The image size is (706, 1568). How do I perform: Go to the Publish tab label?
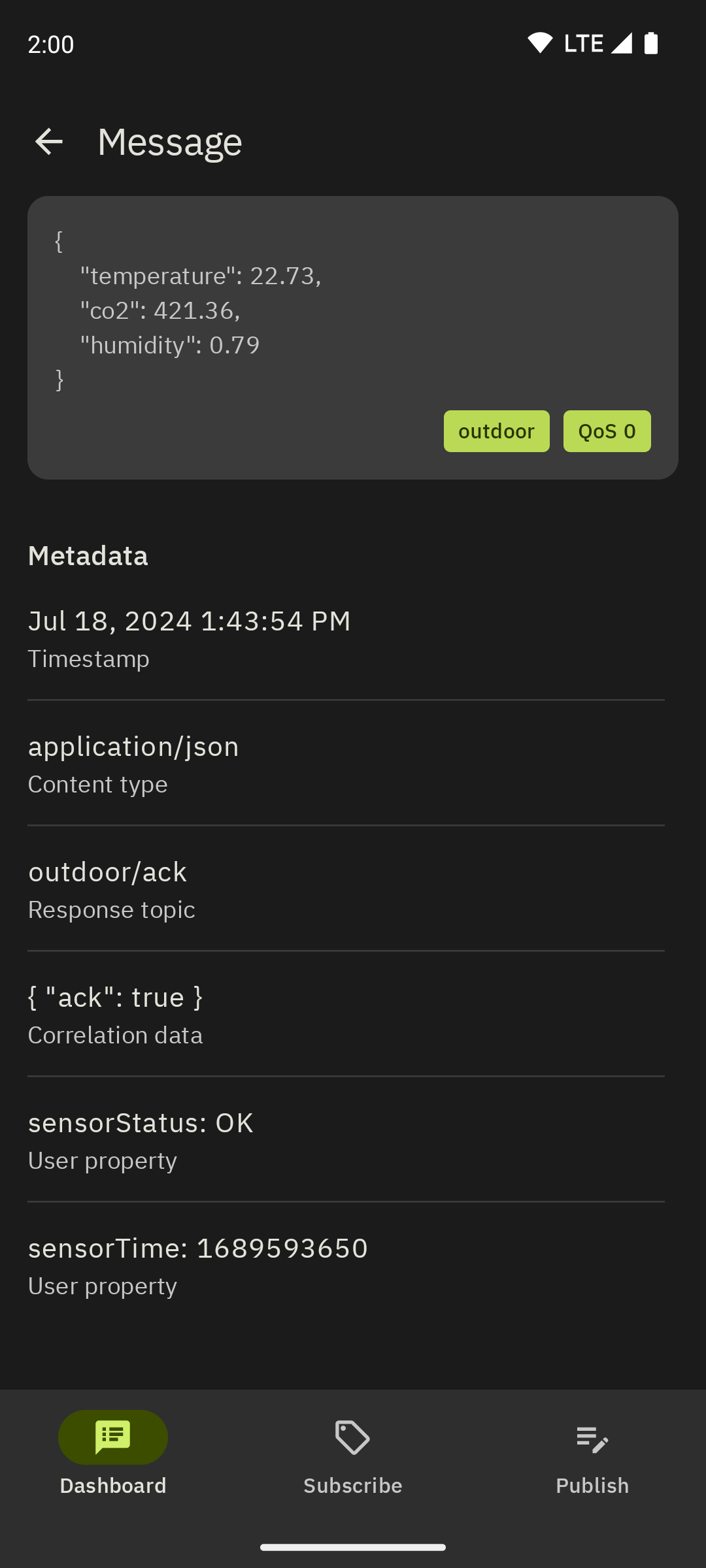tap(592, 1486)
